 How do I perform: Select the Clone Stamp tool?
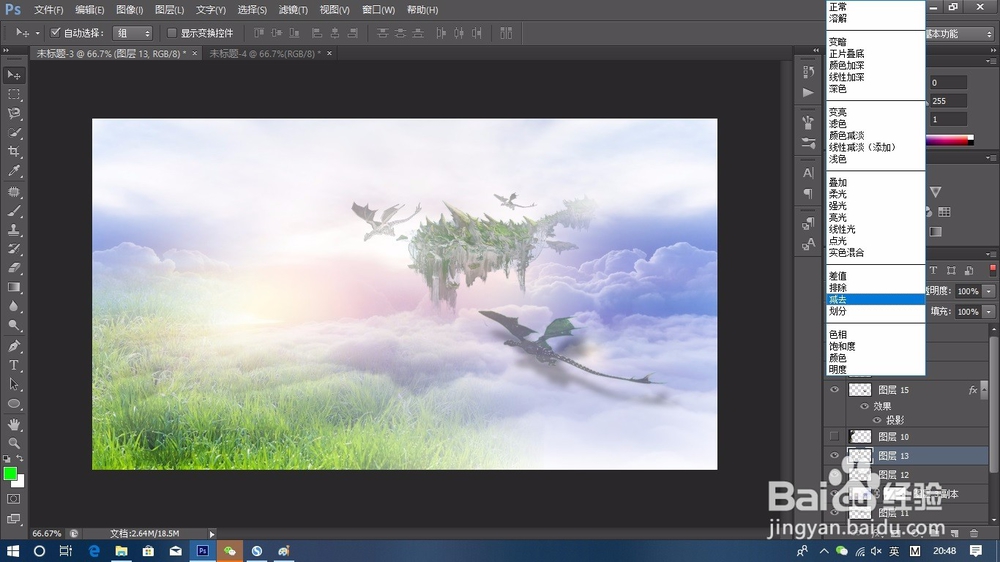pos(13,230)
